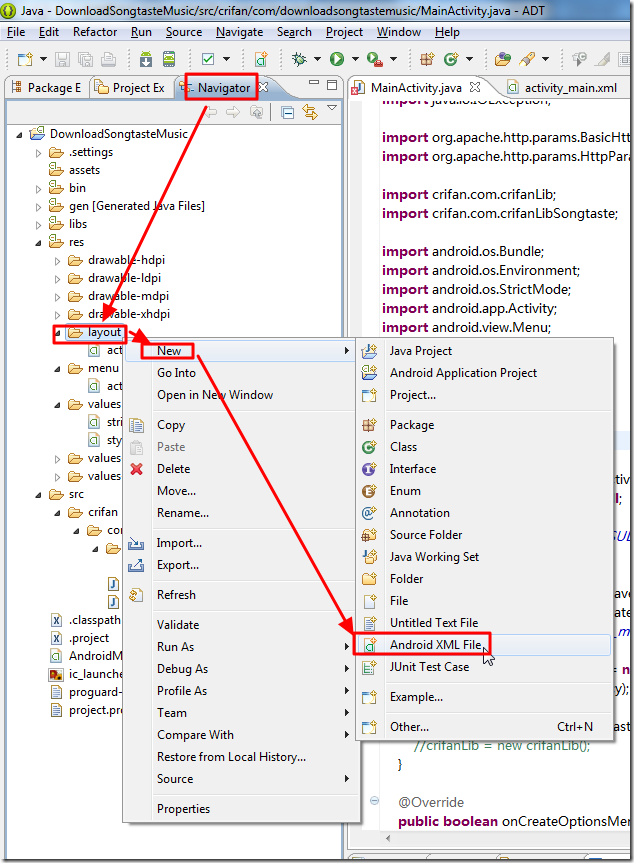The height and width of the screenshot is (863, 634).
Task: Expand the drawable-hdpi folder
Action: coord(57,261)
